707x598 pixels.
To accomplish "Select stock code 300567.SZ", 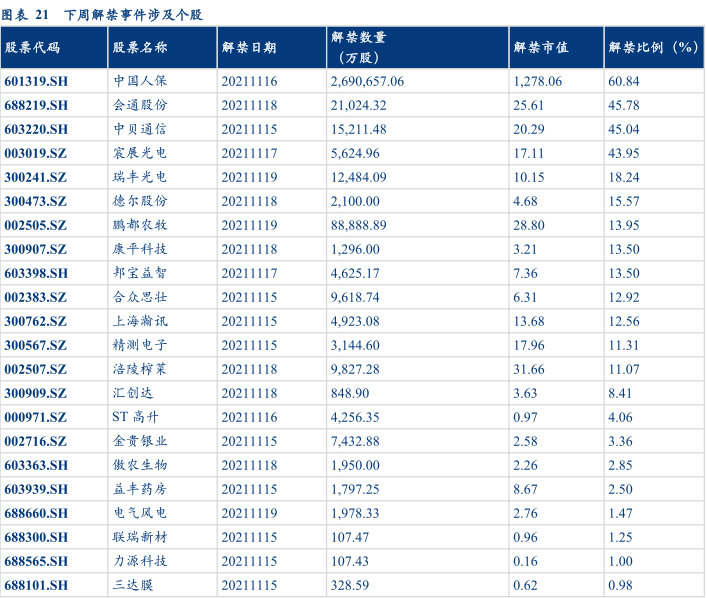I will 36,345.
